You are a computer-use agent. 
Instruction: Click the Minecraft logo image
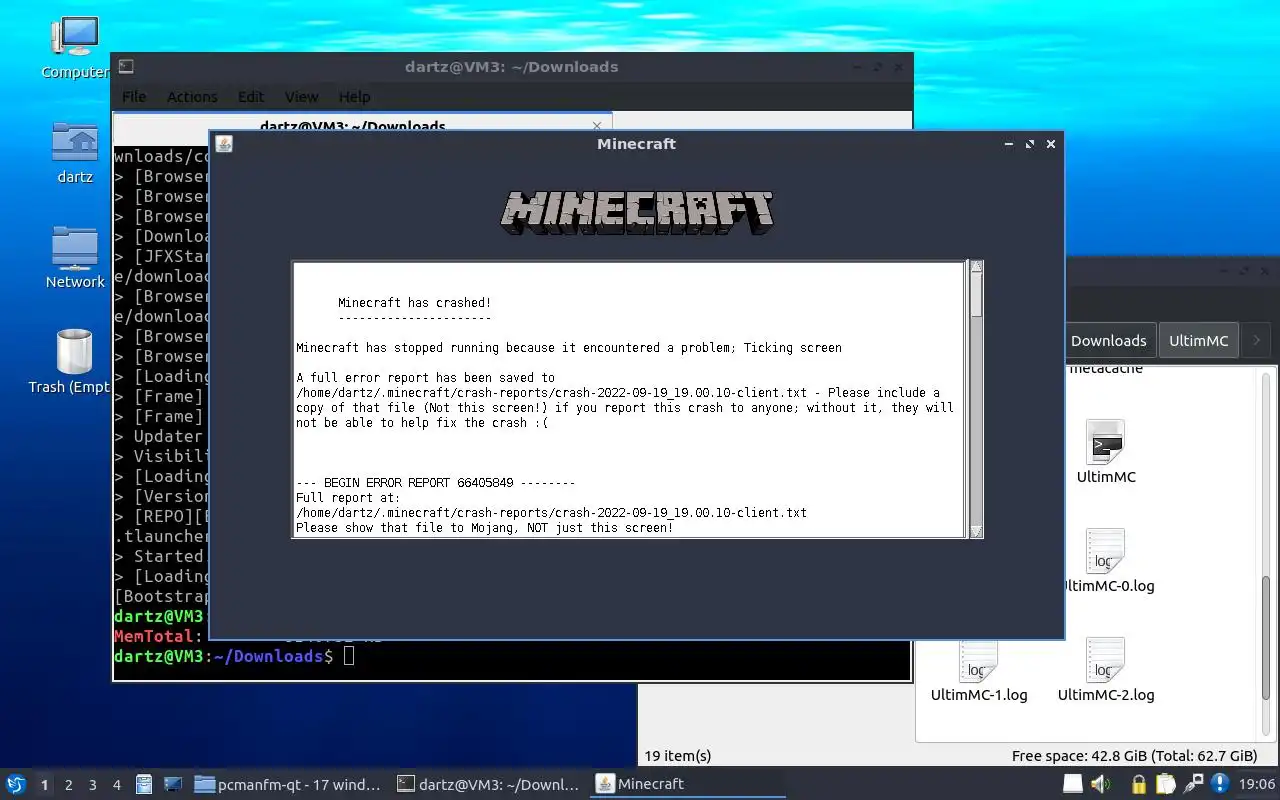(637, 212)
